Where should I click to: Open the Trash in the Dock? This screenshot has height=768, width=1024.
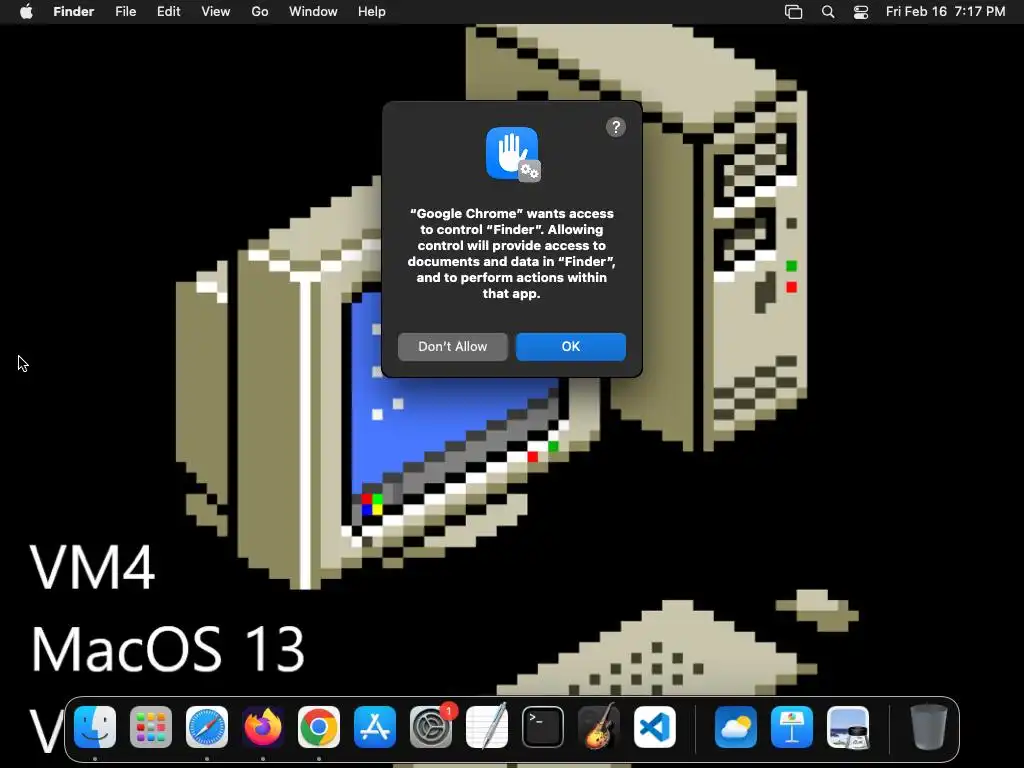(x=929, y=727)
